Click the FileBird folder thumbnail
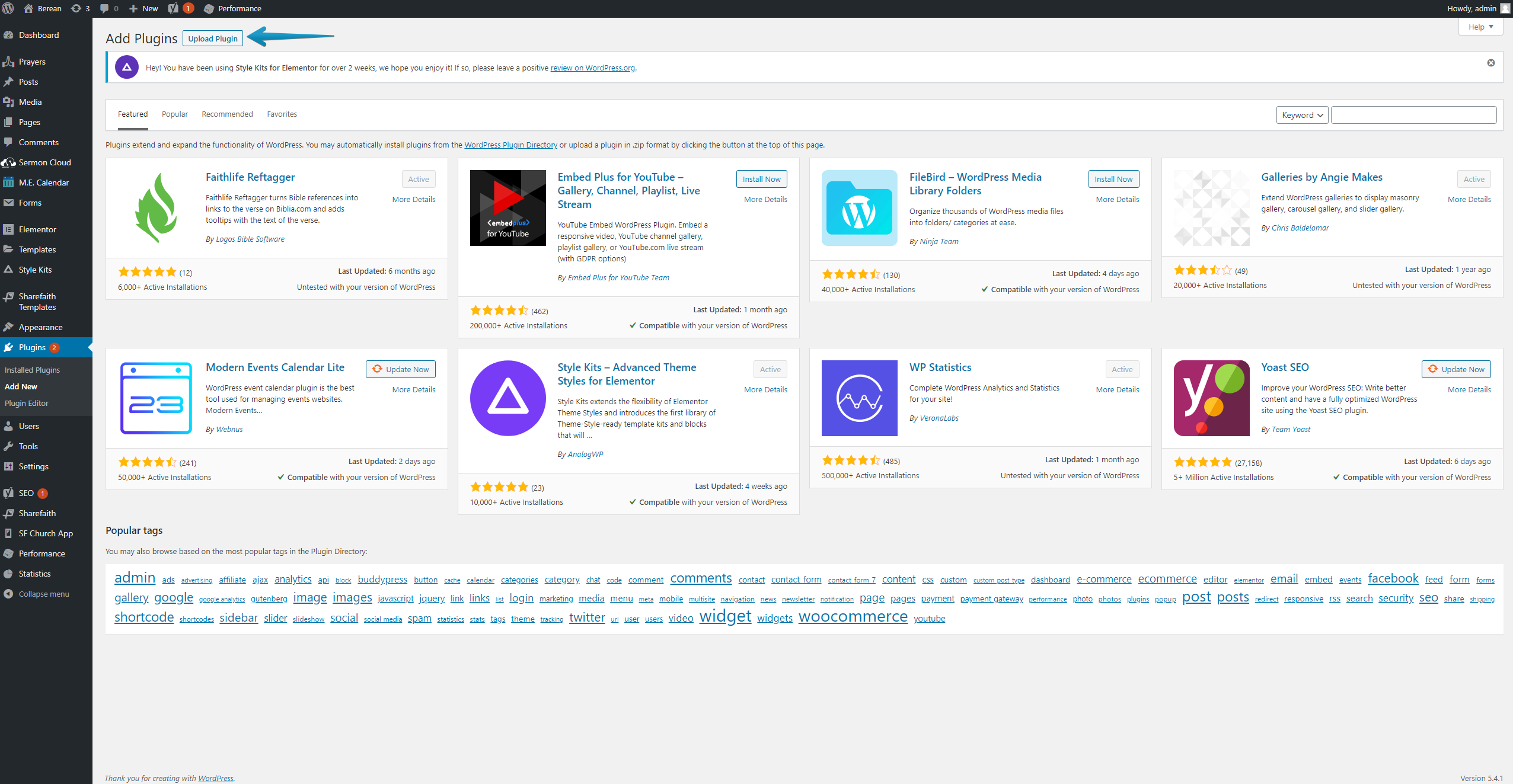Image resolution: width=1513 pixels, height=784 pixels. 860,208
